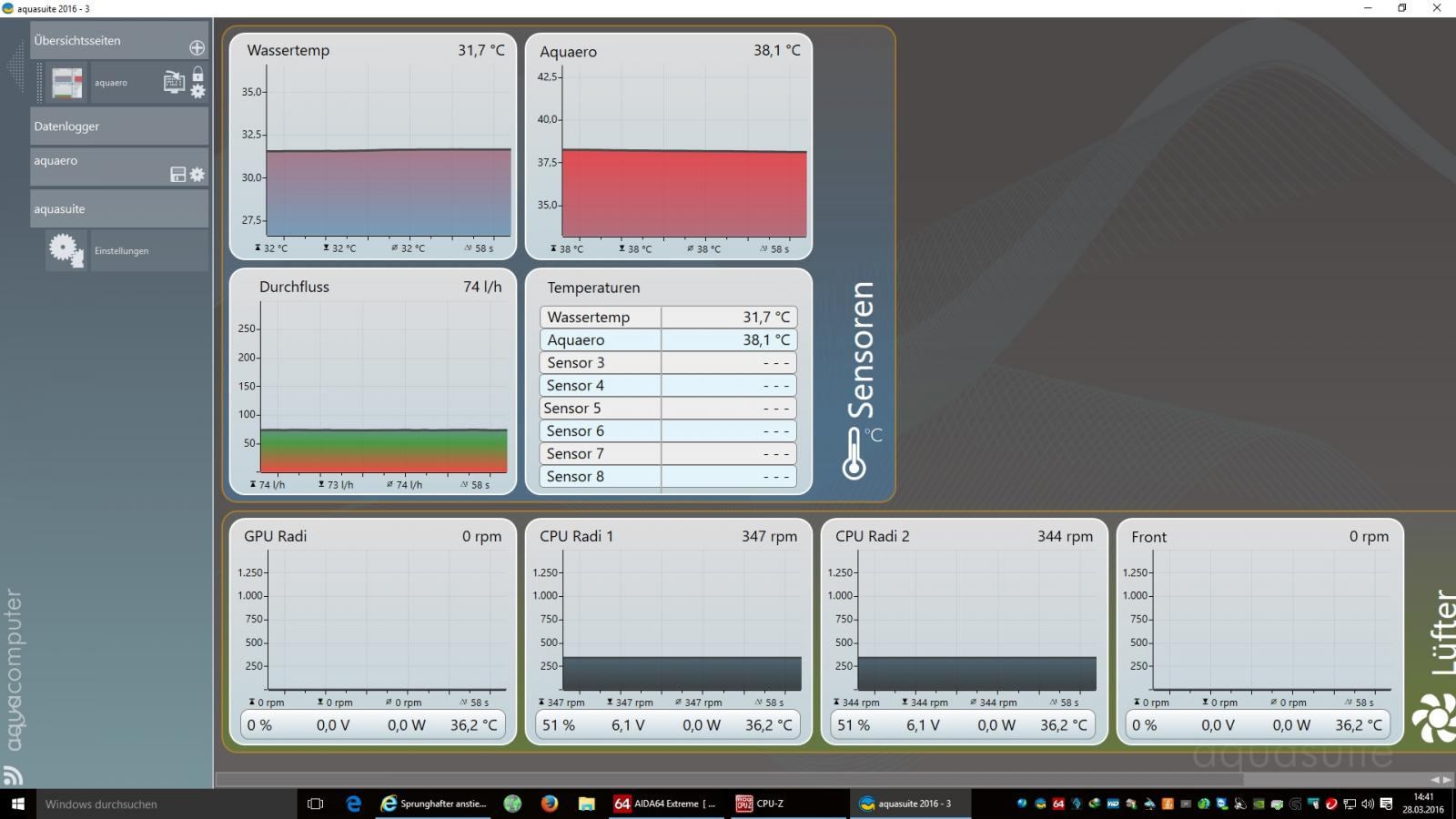Click the Windows durchsuchen search box
This screenshot has width=1456, height=819.
click(166, 804)
